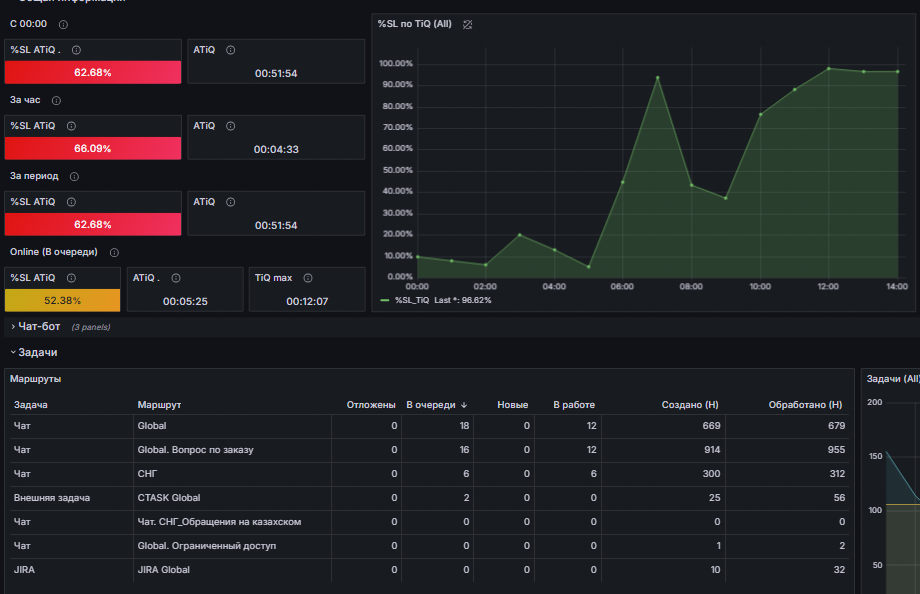This screenshot has height=594, width=920.
Task: Select the 'CTASK Global' route cell
Action: [x=169, y=498]
